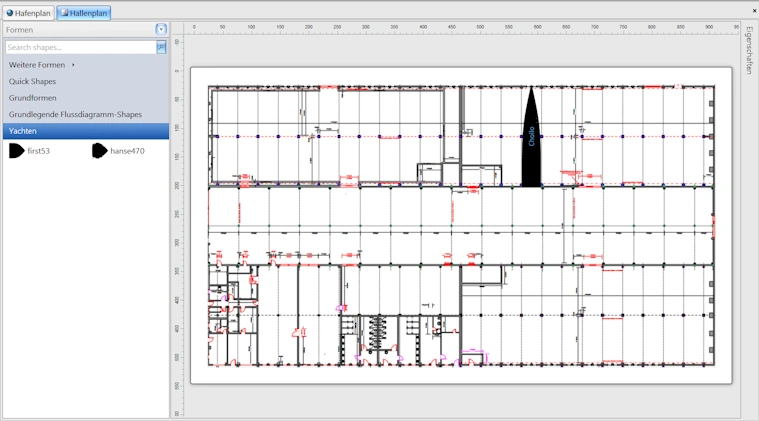Select the first53 yacht shape icon
This screenshot has height=421, width=759.
(x=16, y=151)
